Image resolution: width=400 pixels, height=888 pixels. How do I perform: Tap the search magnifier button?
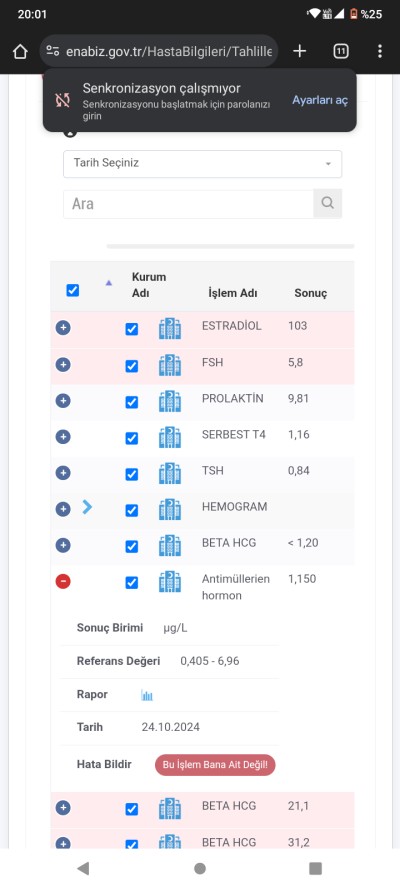pyautogui.click(x=327, y=203)
